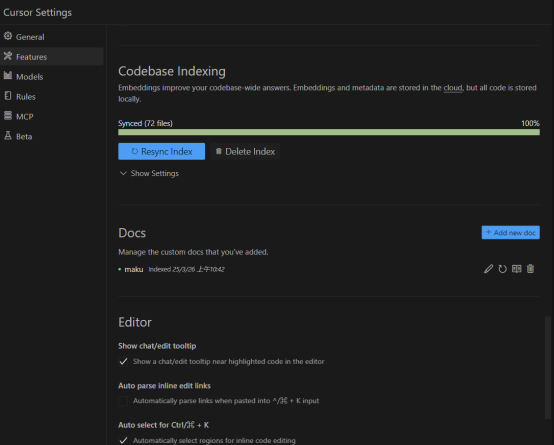Click the refresh icon inside Resync Index
Viewport: 554px width, 445px height.
click(x=134, y=151)
